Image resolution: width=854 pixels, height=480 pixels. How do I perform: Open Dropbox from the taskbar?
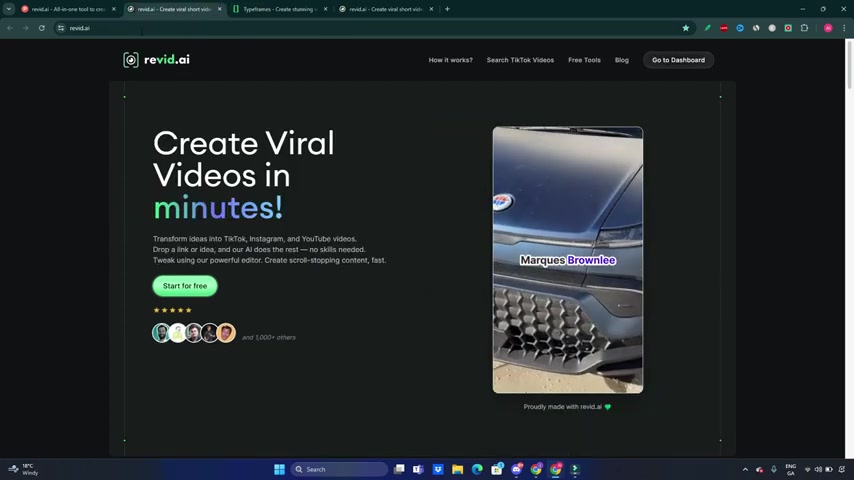click(438, 469)
